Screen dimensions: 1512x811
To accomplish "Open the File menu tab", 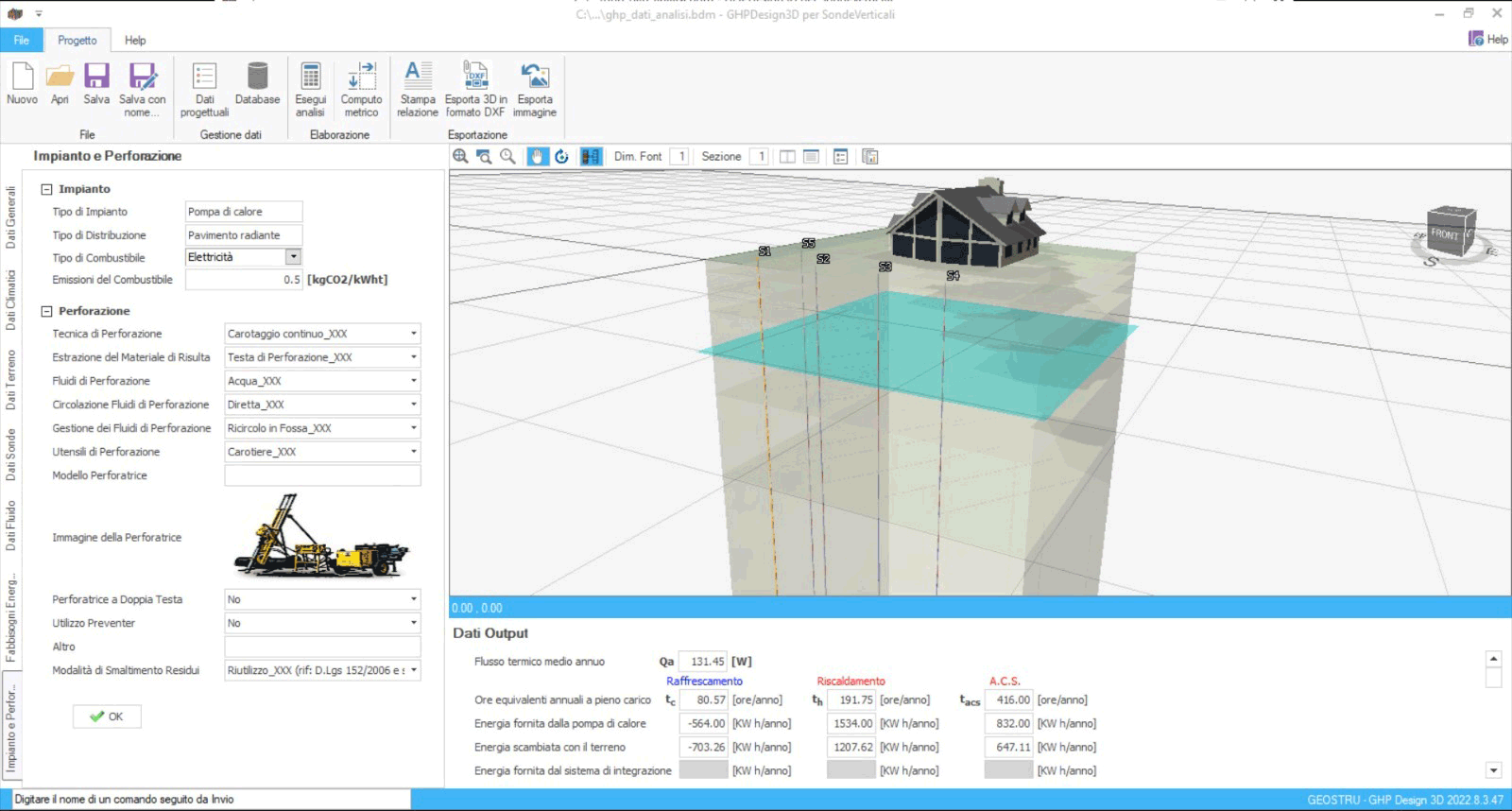I will coord(21,40).
